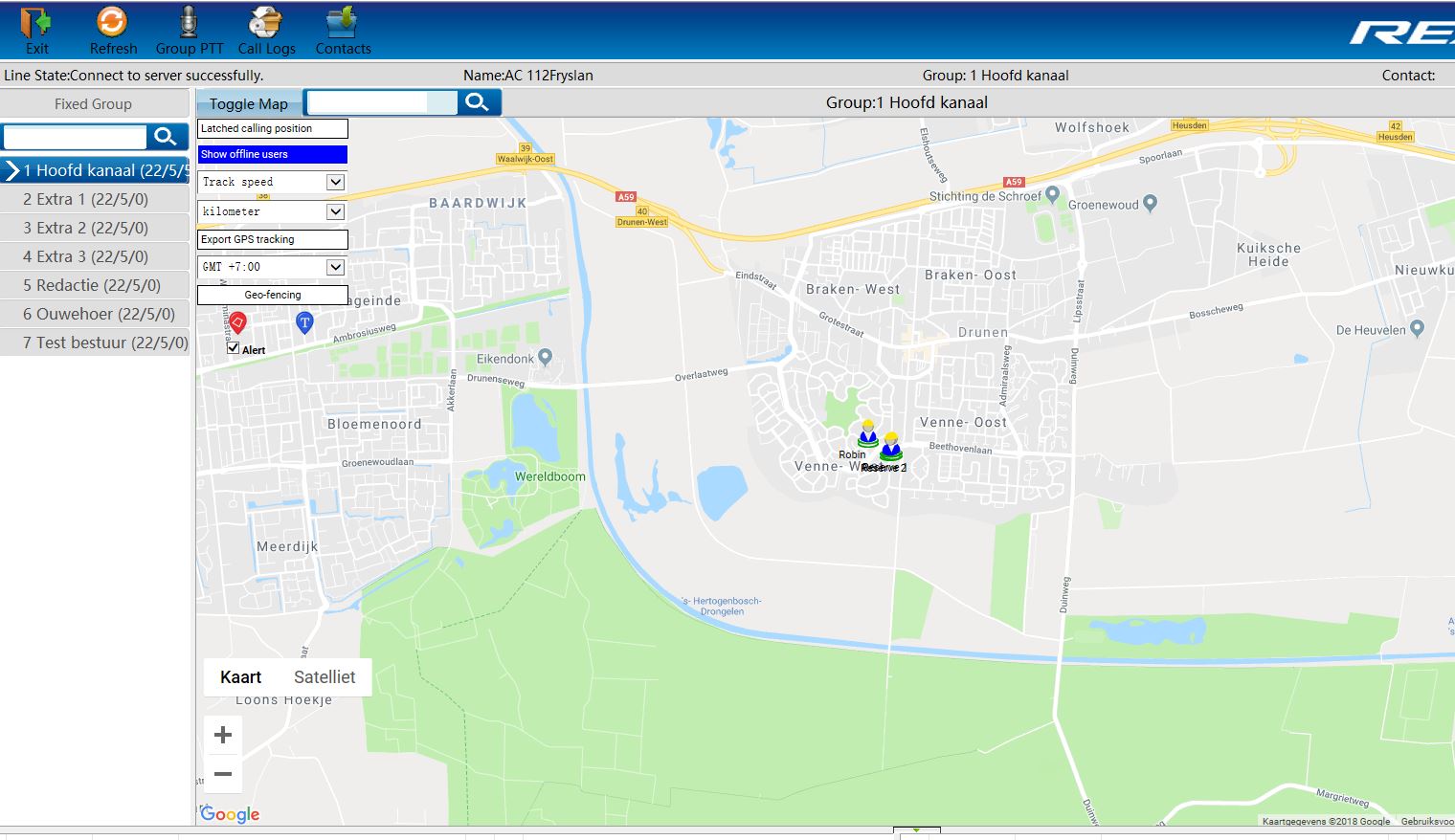
Task: Open the kilometer unit dropdown
Action: [x=273, y=211]
